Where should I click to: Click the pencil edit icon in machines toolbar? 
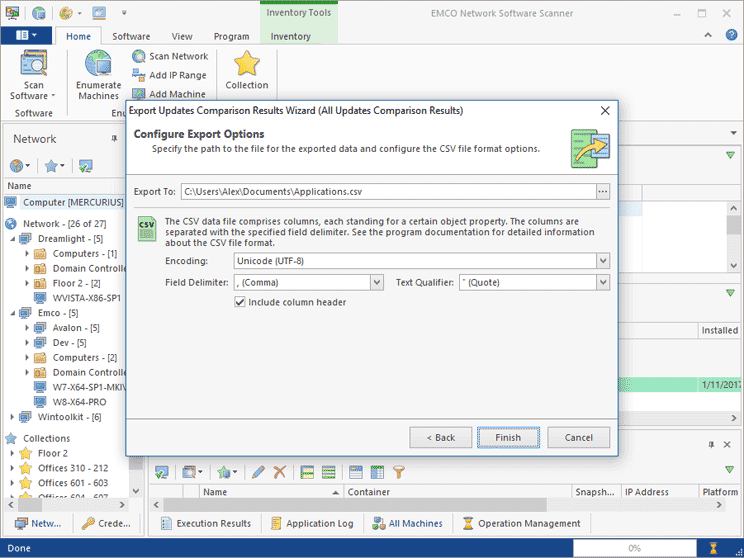coord(259,472)
